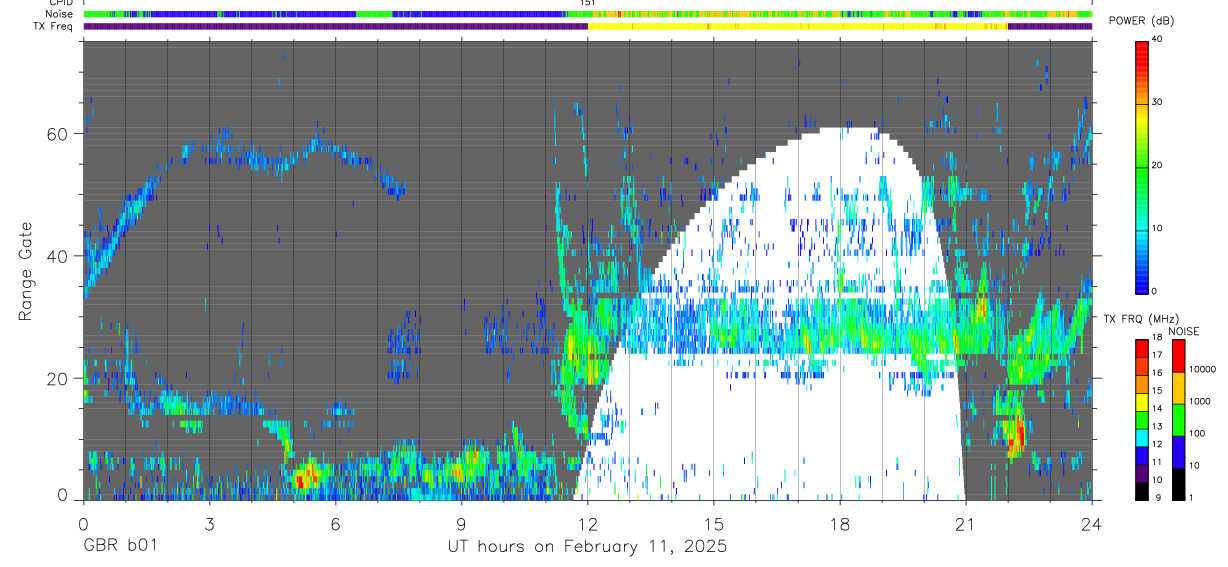Screen dimensions: 1228x567
Task: Click the 'NOISE' legend title
Action: pos(1183,331)
